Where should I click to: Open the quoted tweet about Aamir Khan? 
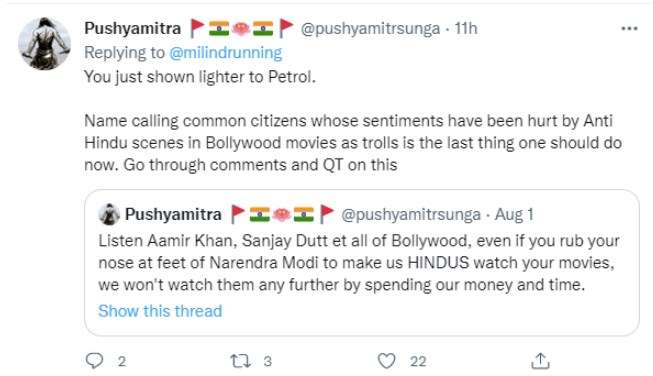click(x=361, y=262)
